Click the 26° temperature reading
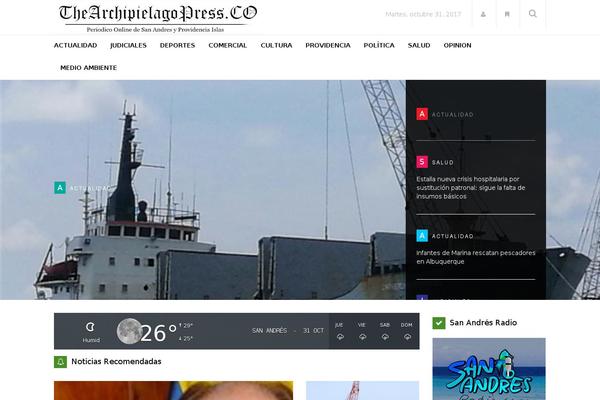This screenshot has height=400, width=600. [x=158, y=333]
